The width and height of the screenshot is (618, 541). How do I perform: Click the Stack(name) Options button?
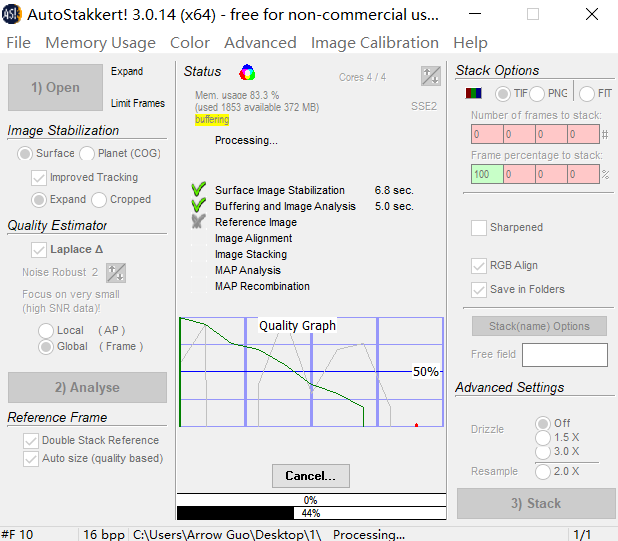(x=539, y=326)
